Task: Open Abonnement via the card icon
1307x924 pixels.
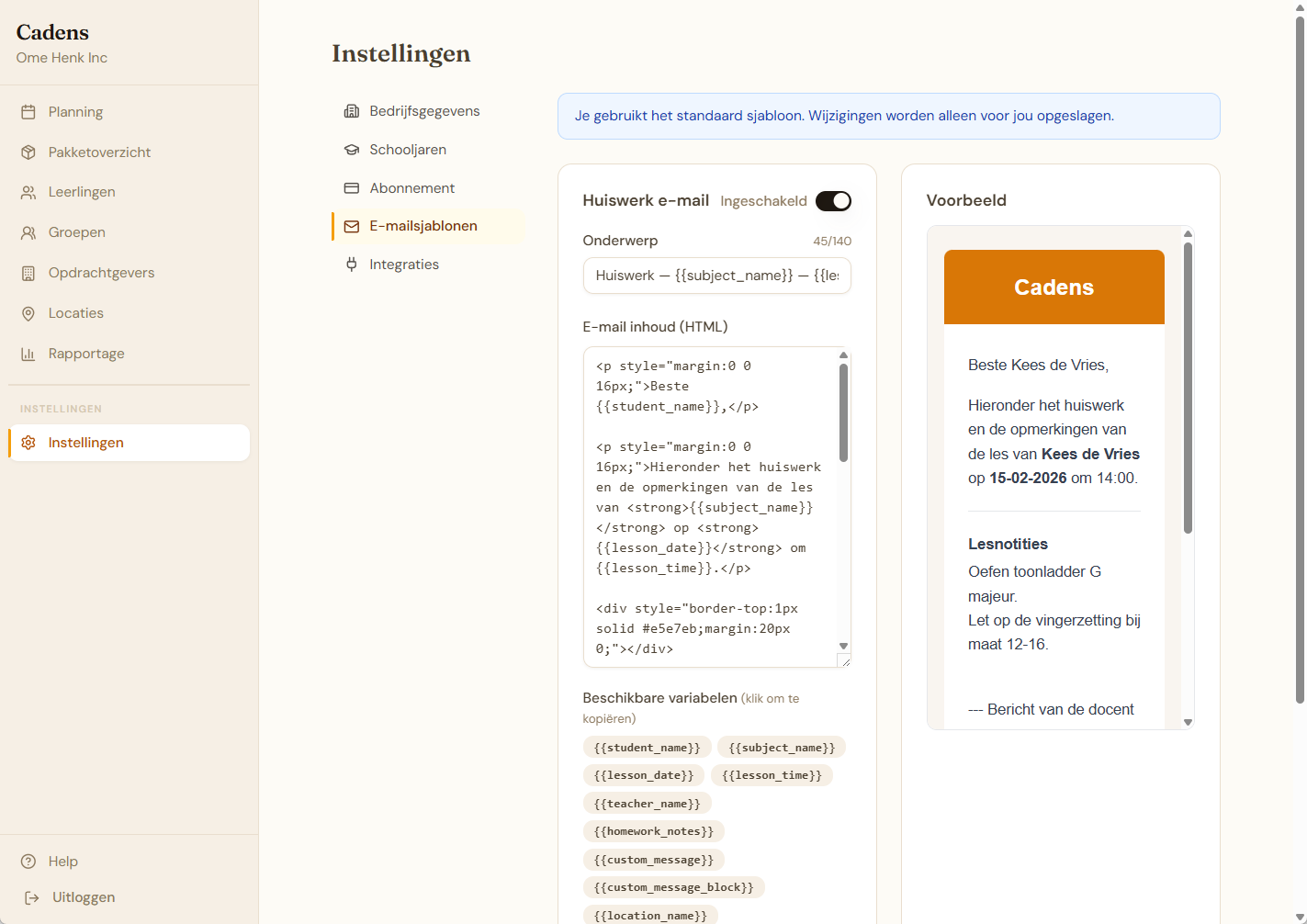Action: (x=352, y=187)
